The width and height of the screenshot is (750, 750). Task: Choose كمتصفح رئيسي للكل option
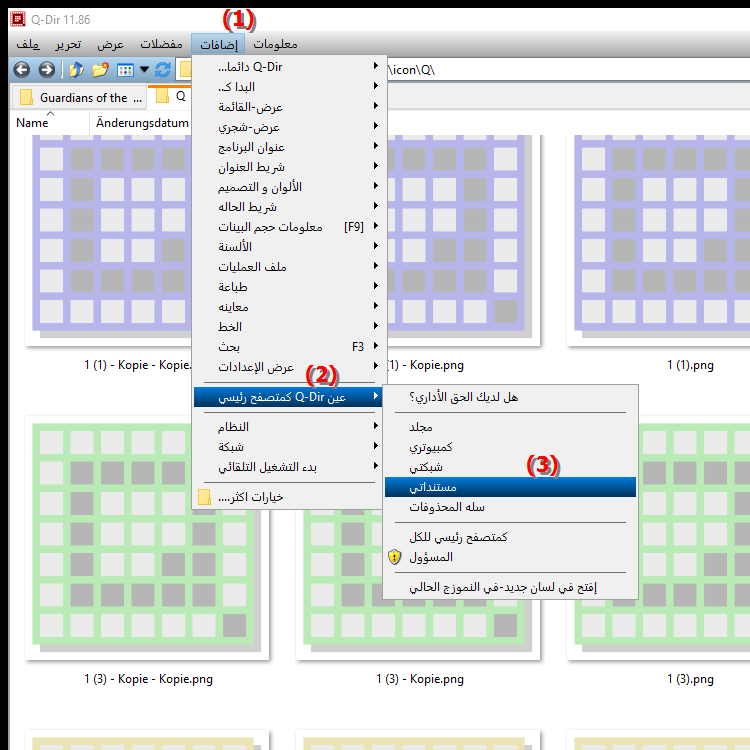510,537
